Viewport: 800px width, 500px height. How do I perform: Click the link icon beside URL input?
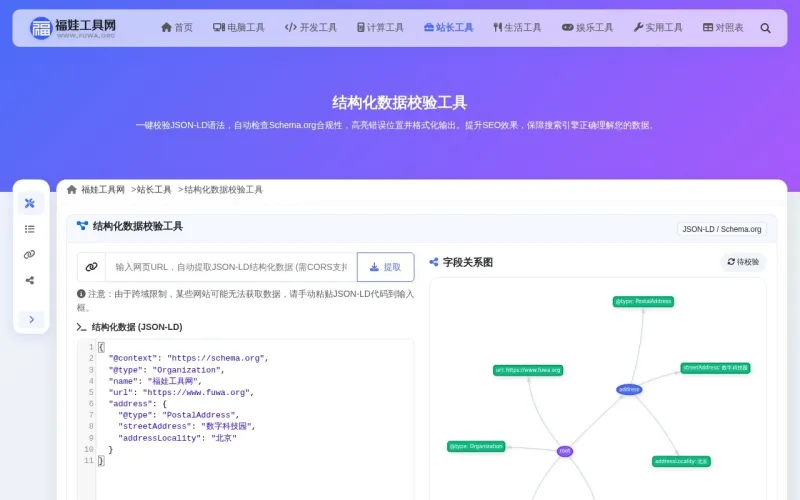[x=91, y=267]
